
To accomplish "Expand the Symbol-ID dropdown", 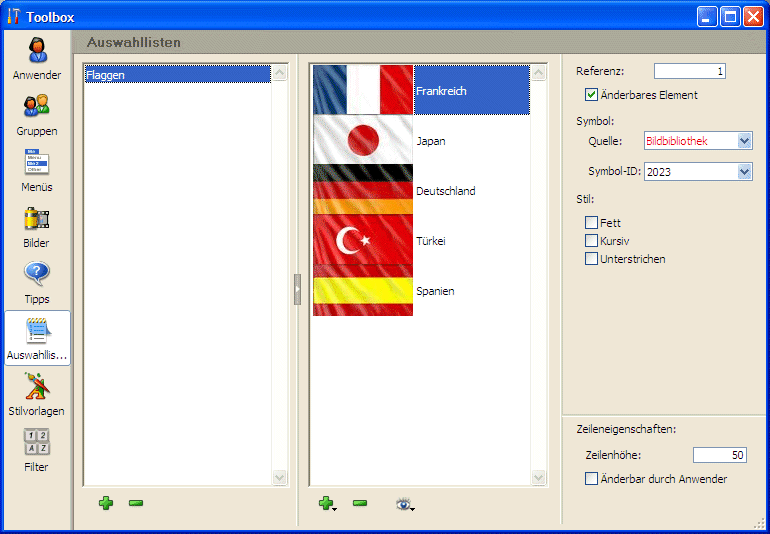I will [744, 172].
